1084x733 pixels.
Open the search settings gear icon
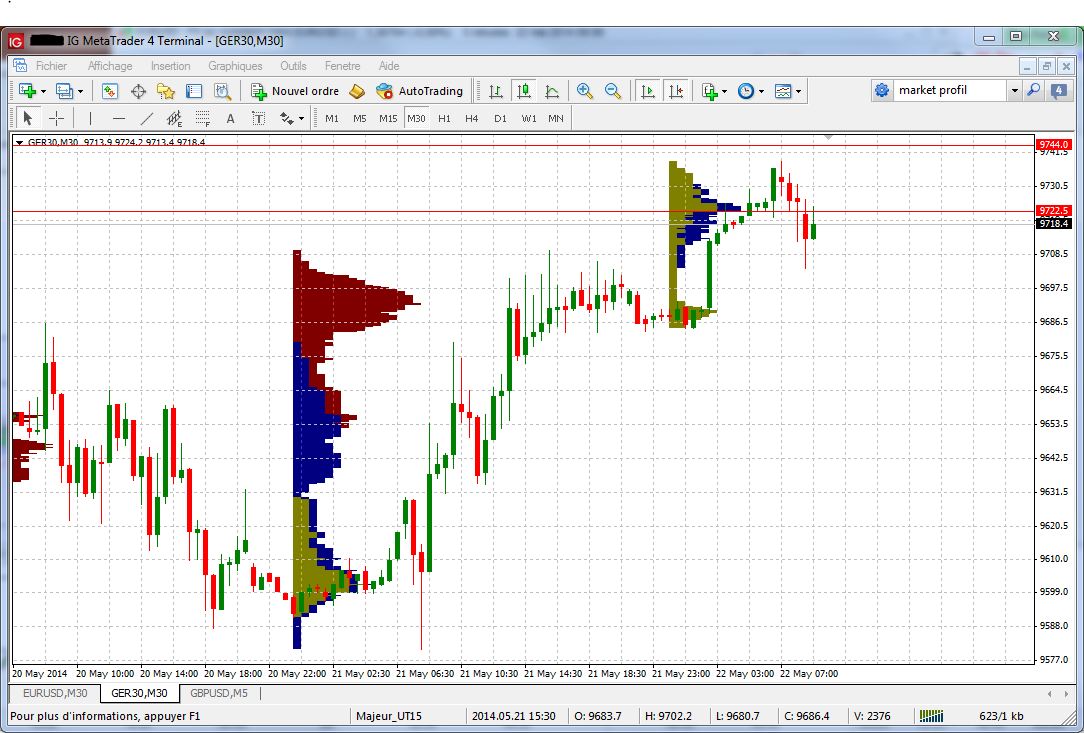click(x=881, y=90)
